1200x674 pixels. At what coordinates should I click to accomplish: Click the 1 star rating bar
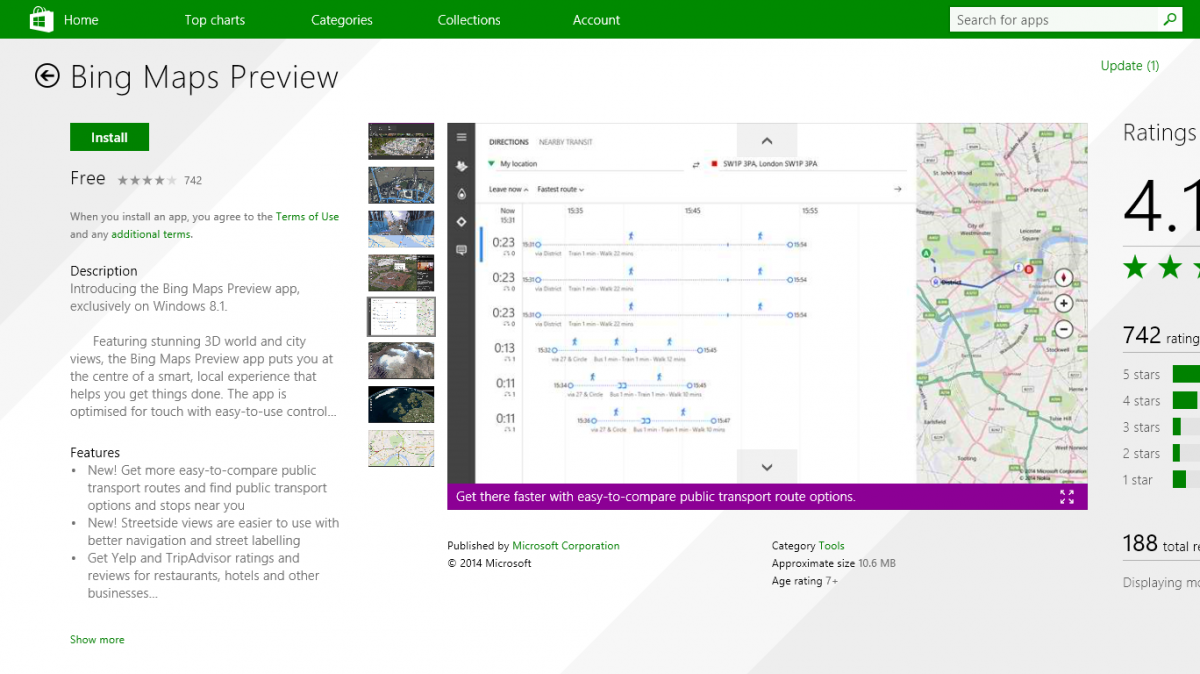click(1186, 479)
